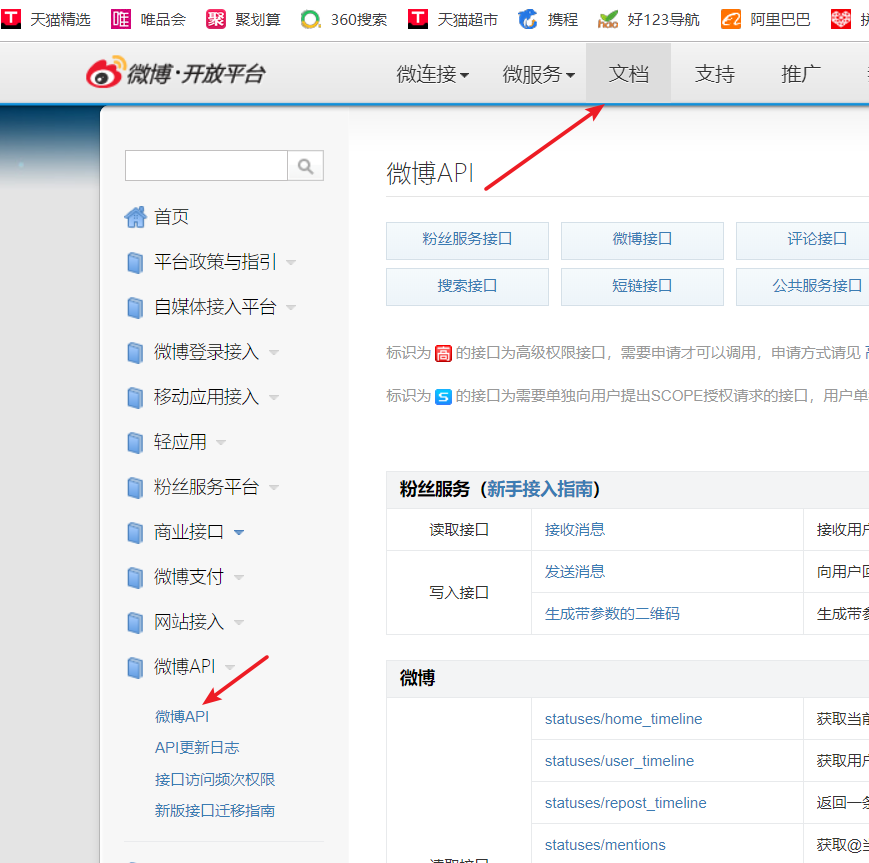869x863 pixels.
Task: Open the 微博API sidebar sublink
Action: [182, 716]
